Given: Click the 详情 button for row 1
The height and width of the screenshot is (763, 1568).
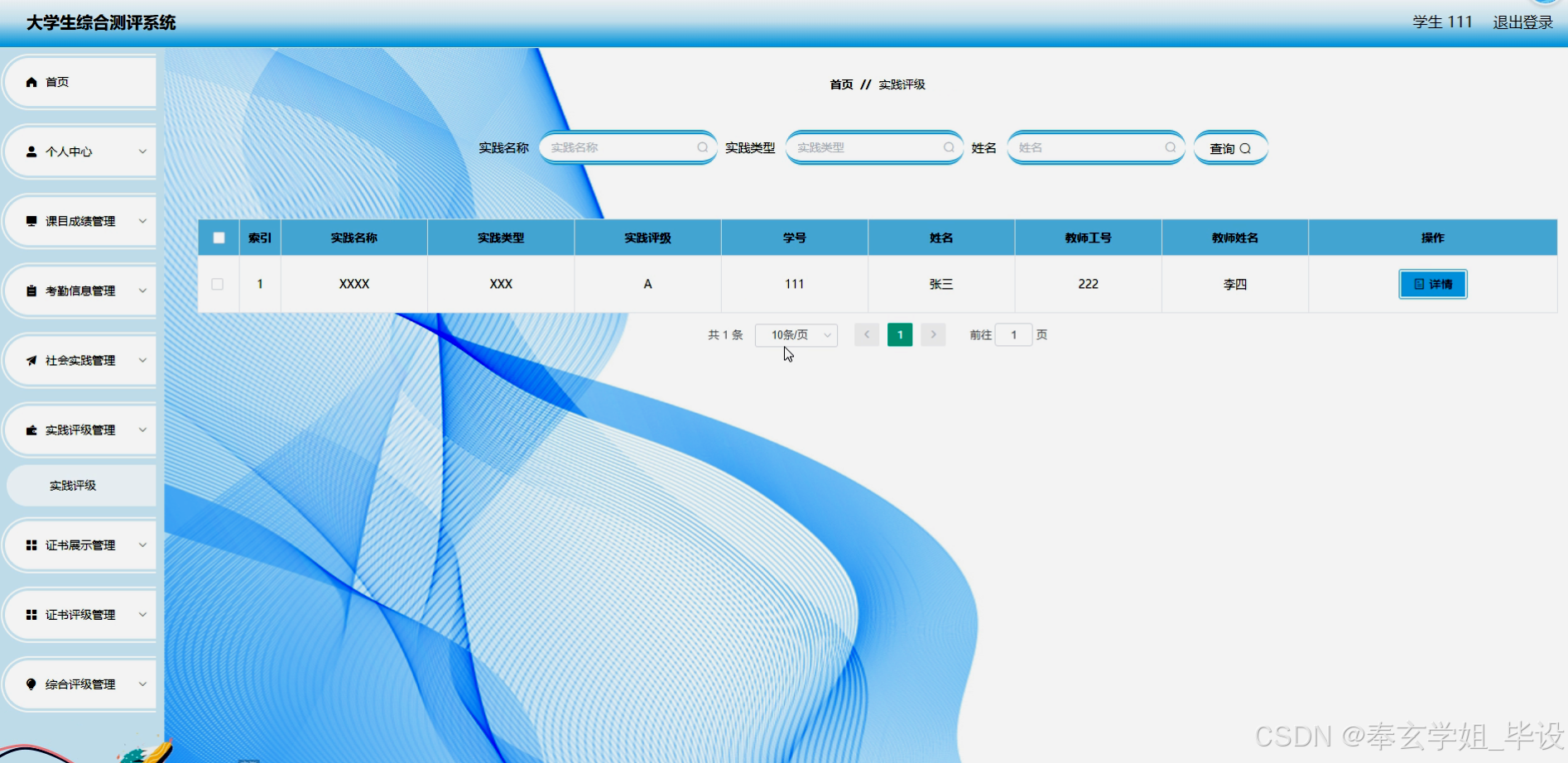Looking at the screenshot, I should tap(1432, 284).
